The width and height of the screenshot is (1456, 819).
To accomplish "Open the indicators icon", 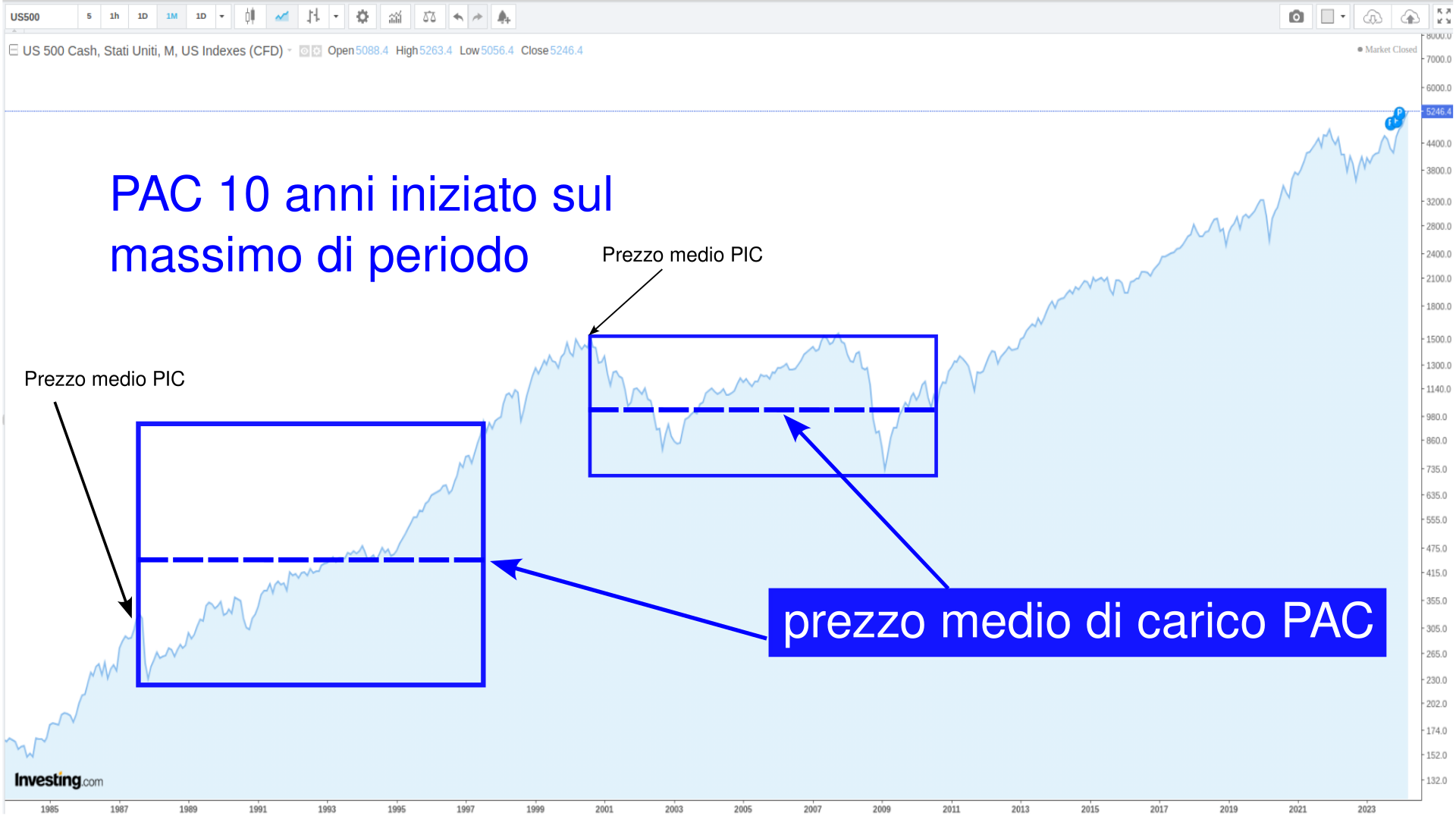I will point(395,16).
